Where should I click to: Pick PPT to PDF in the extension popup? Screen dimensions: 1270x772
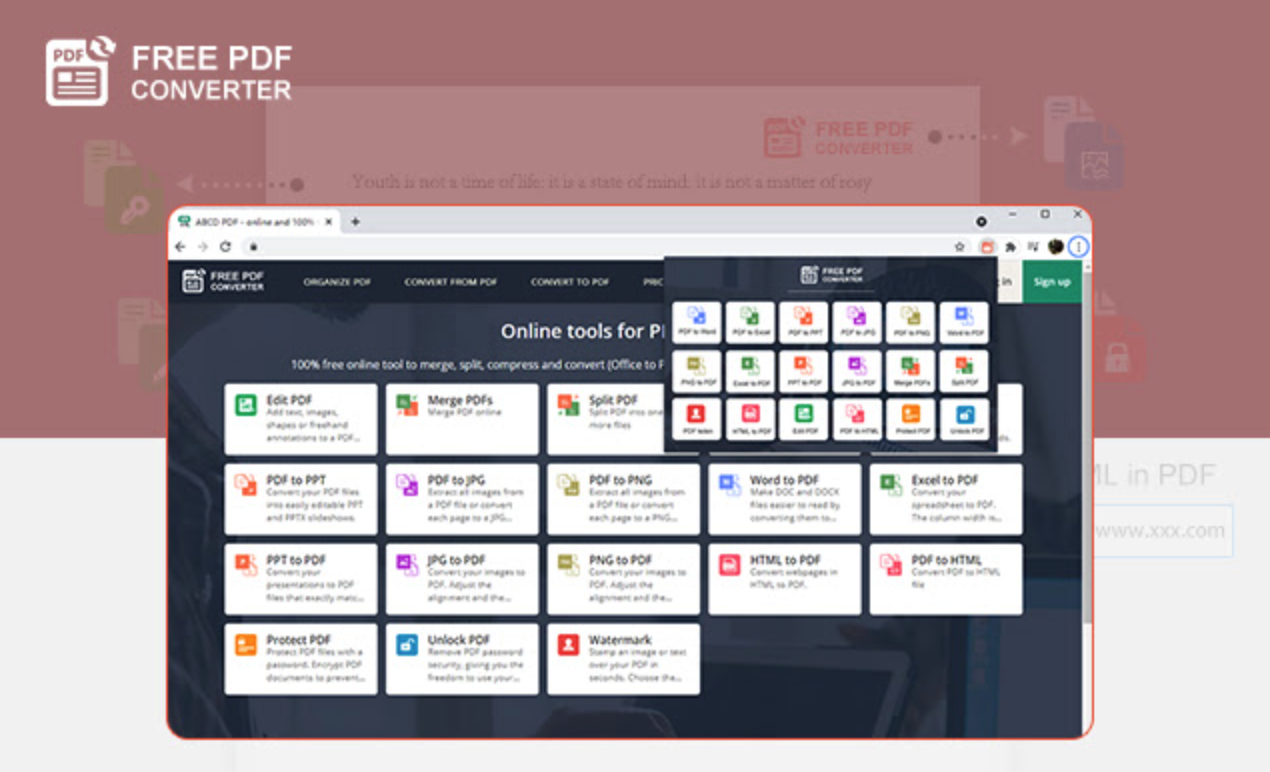click(803, 370)
